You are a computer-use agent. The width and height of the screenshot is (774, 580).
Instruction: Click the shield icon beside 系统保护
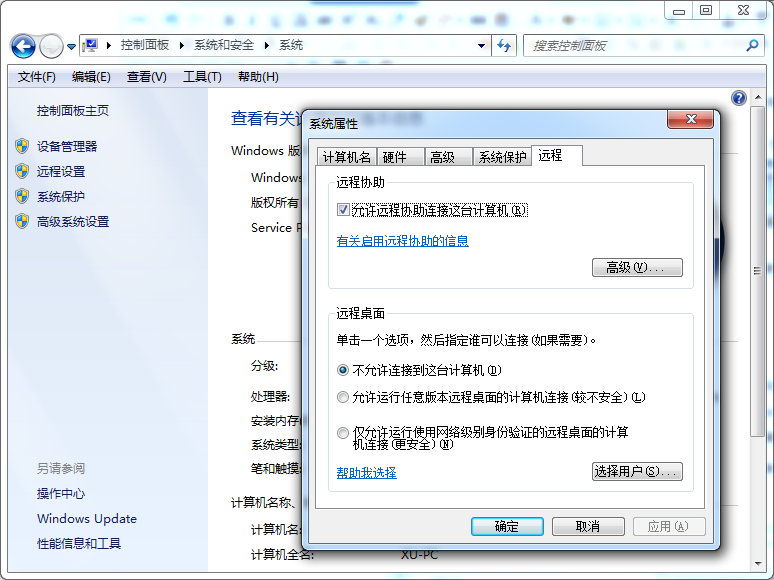tap(22, 196)
